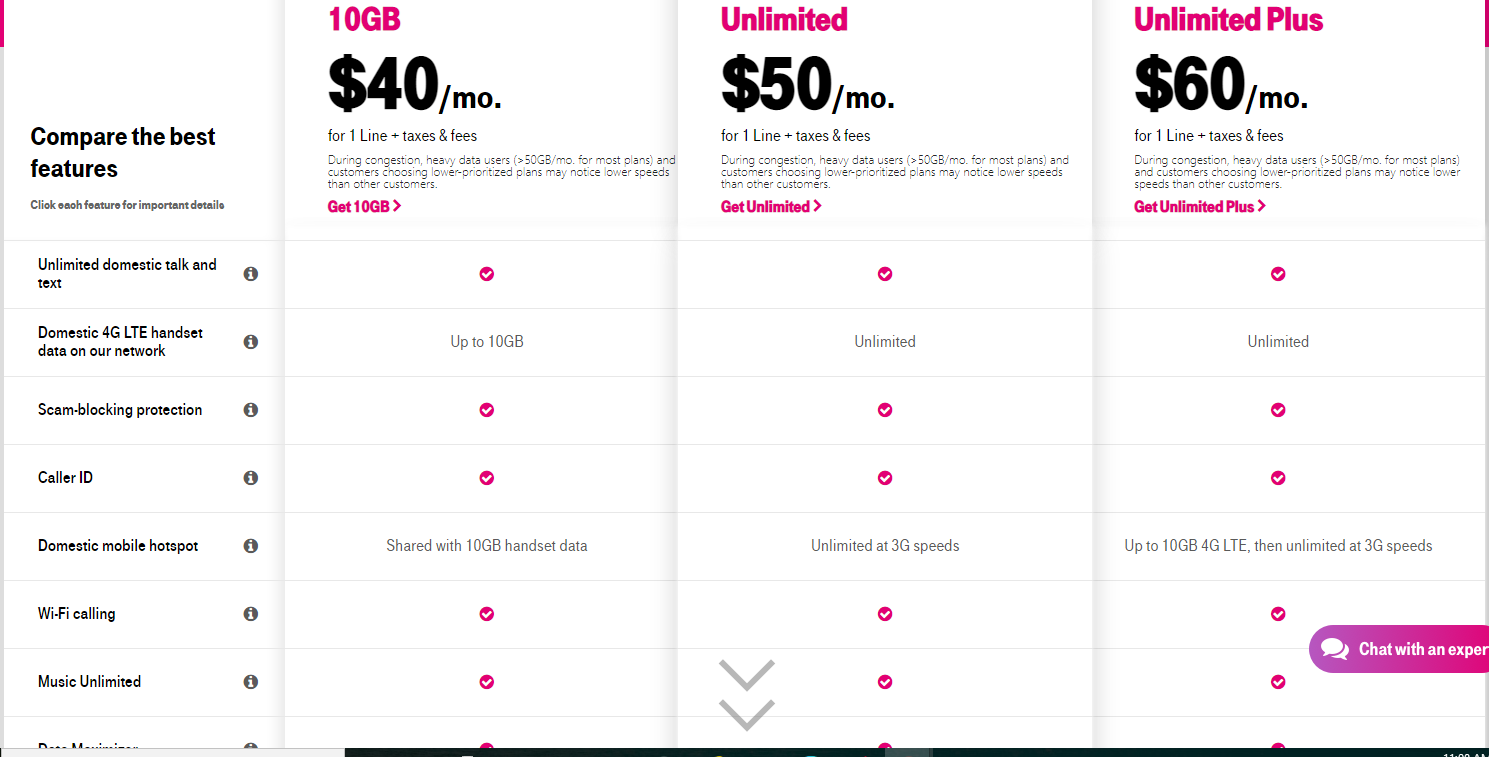Image resolution: width=1489 pixels, height=757 pixels.
Task: Click Music Unlimited feature label
Action: point(89,681)
